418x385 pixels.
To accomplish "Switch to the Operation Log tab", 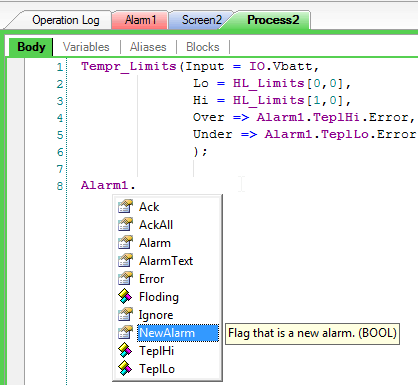I will pos(66,20).
